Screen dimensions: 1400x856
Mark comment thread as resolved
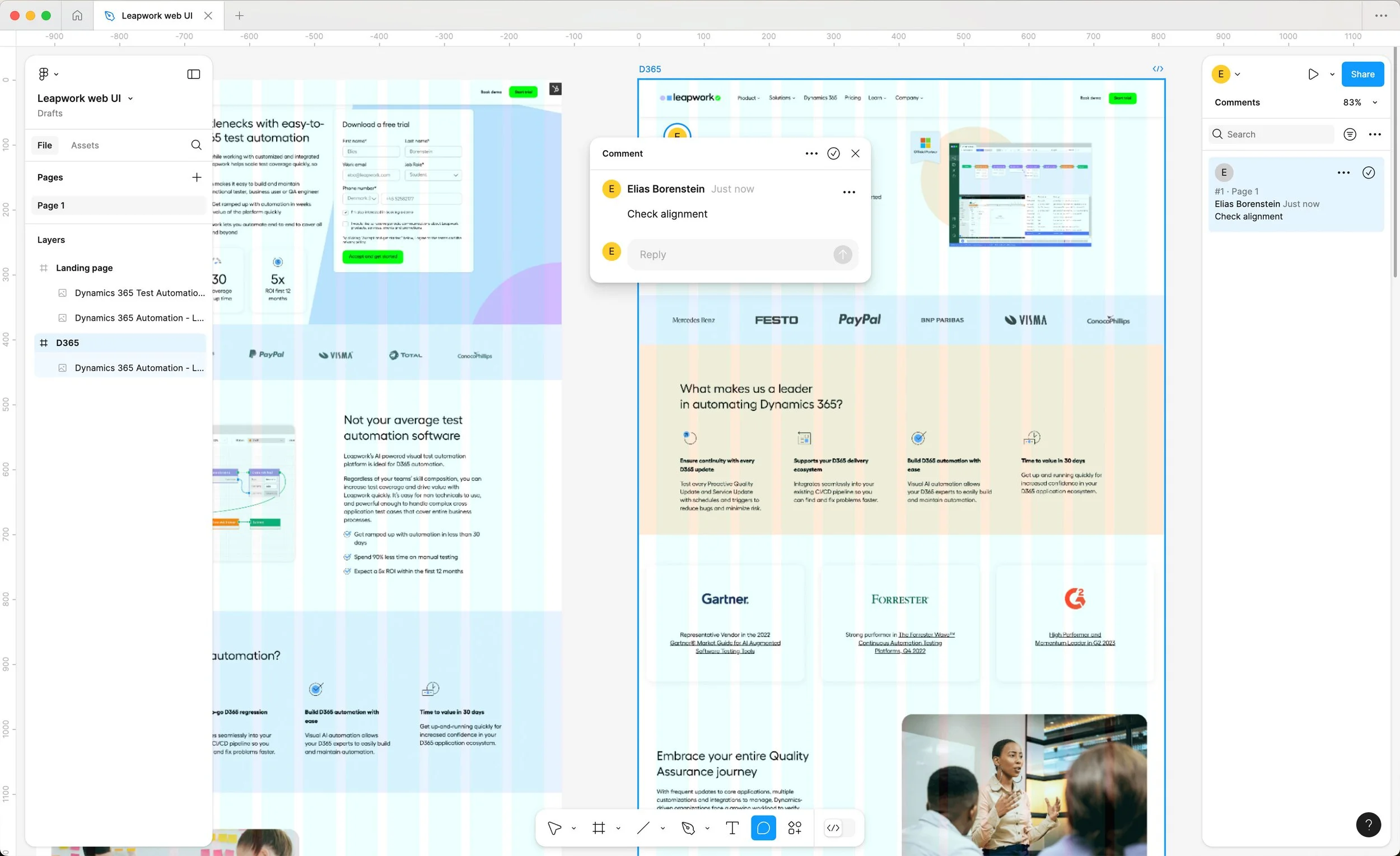click(833, 153)
